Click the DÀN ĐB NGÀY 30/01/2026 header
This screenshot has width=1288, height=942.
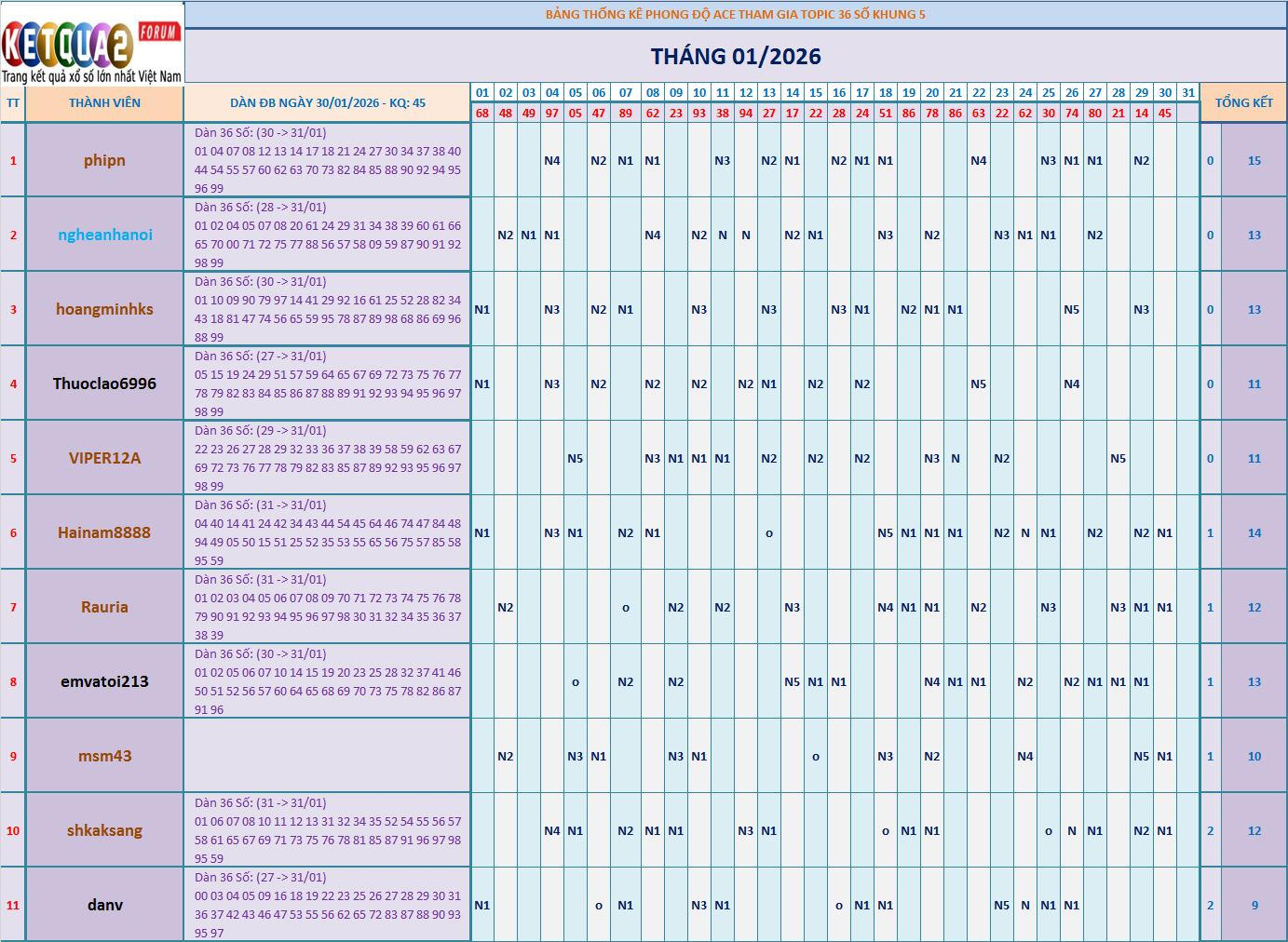327,103
